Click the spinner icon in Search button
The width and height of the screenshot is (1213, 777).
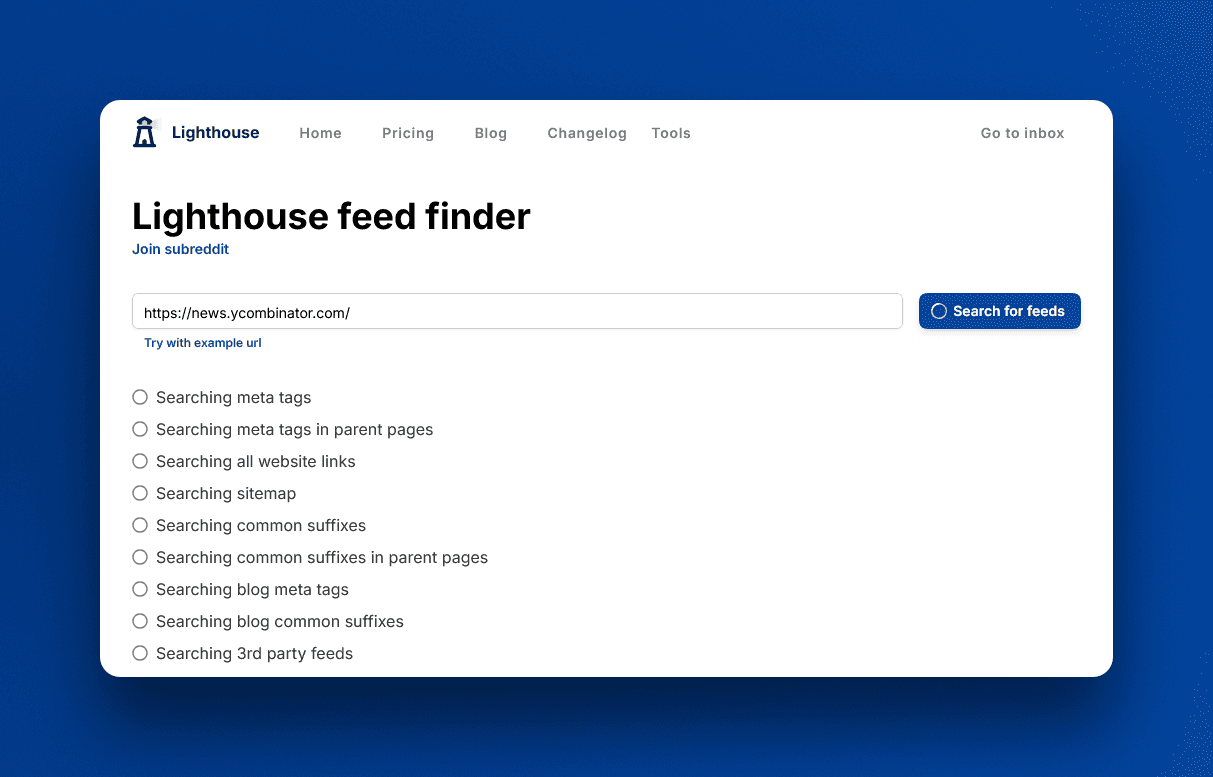pos(938,311)
